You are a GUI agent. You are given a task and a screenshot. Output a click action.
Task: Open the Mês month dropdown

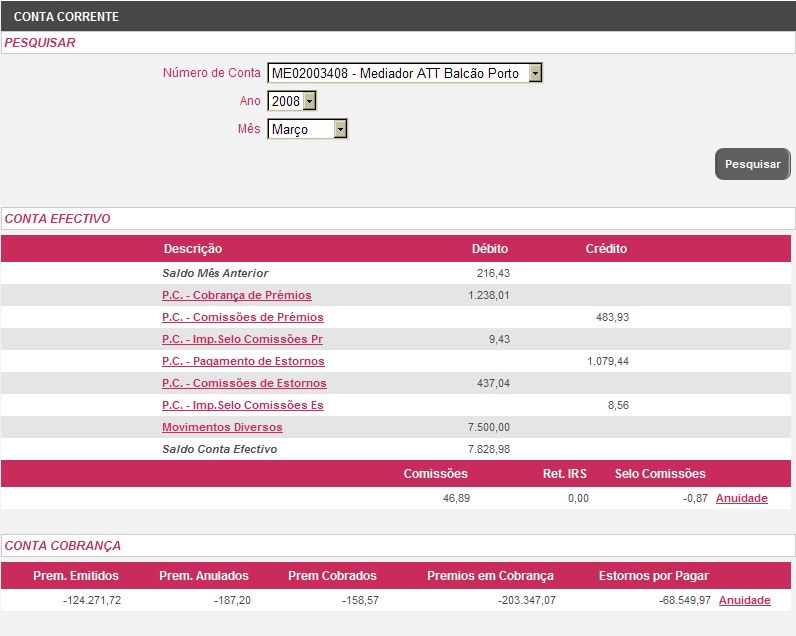[340, 129]
